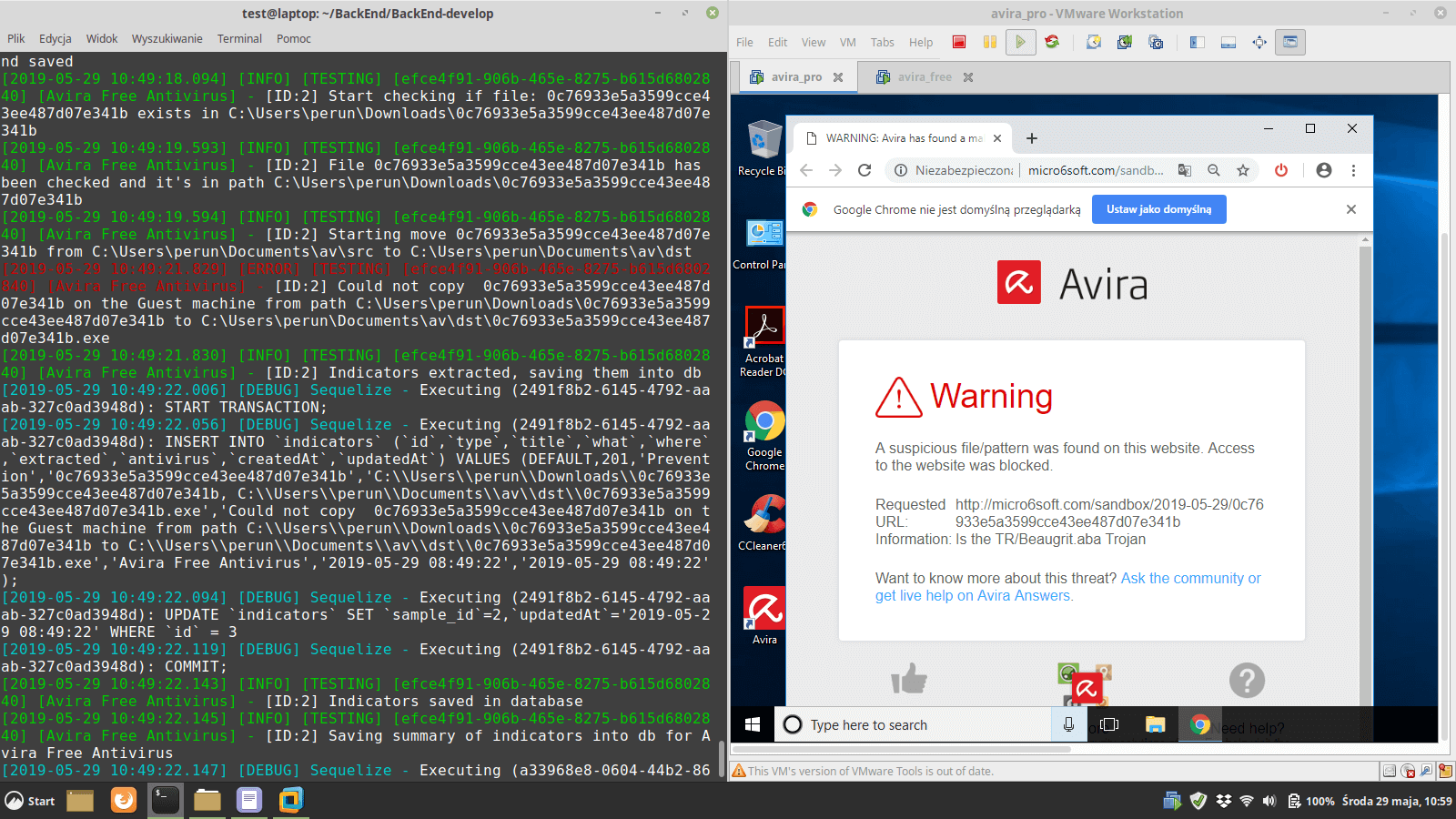Viewport: 1456px width, 819px height.
Task: Close the avira_pro VM tab
Action: 838,77
